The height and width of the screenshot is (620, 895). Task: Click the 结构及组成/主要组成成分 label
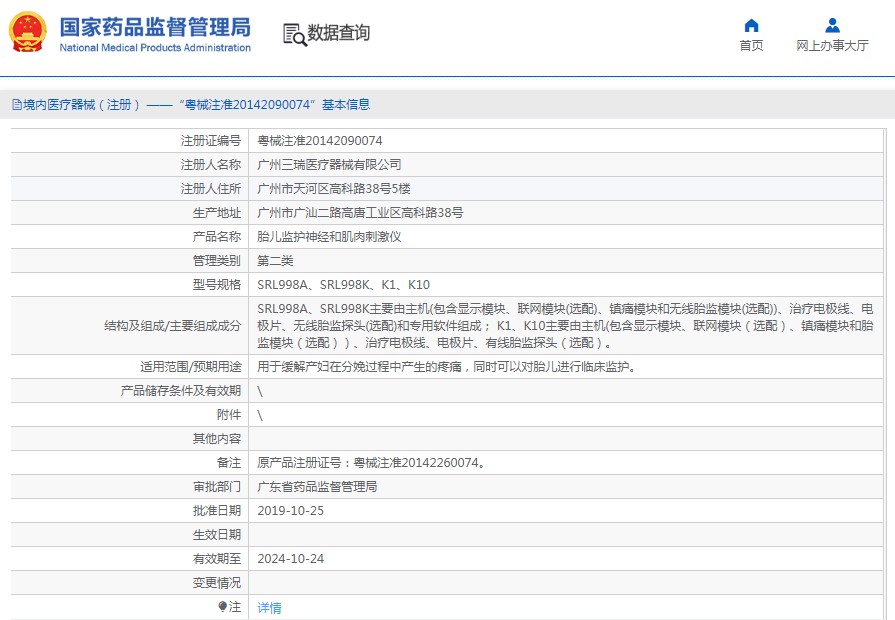coord(172,325)
